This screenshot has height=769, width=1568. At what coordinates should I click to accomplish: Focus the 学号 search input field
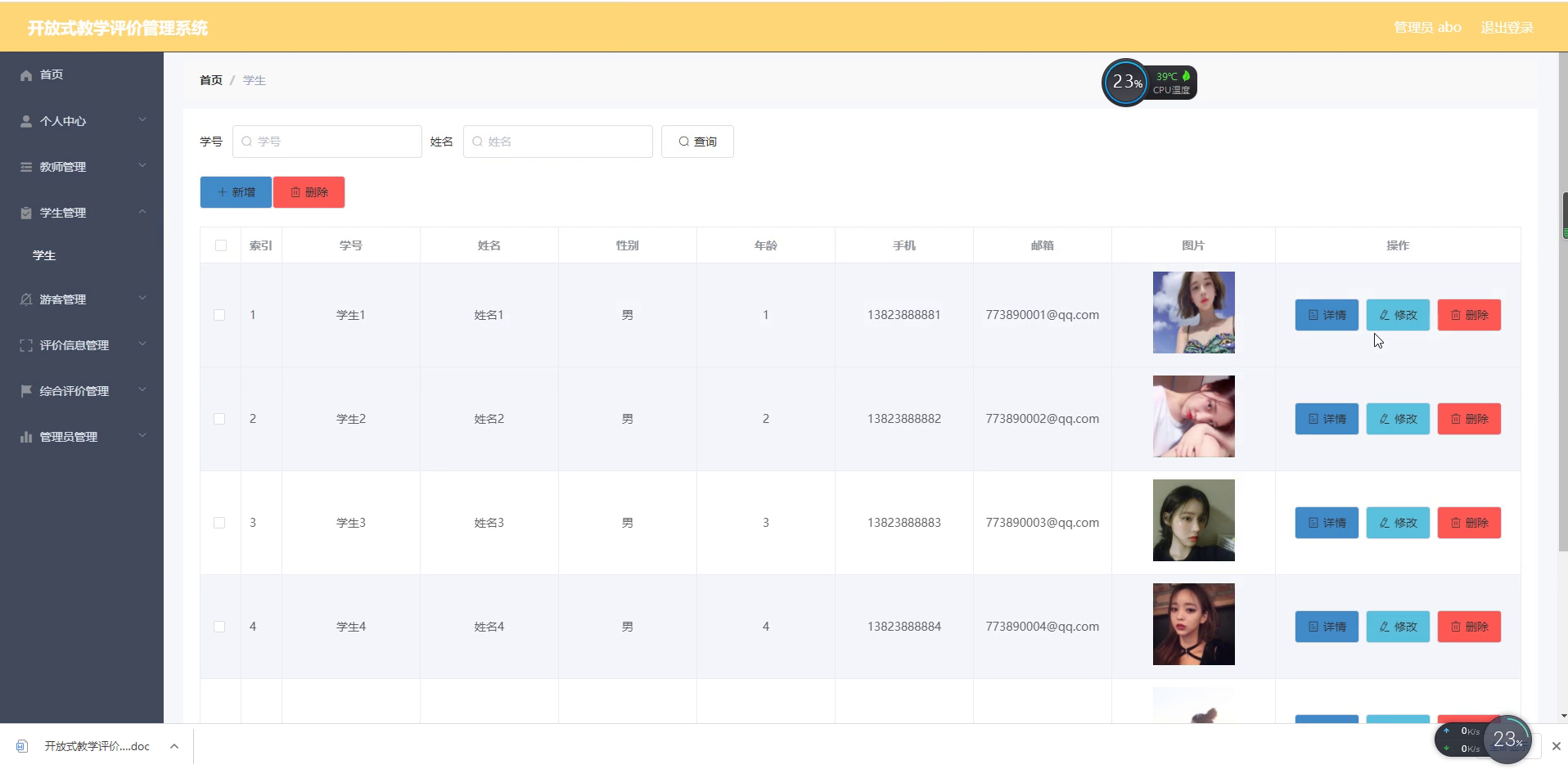[x=327, y=142]
